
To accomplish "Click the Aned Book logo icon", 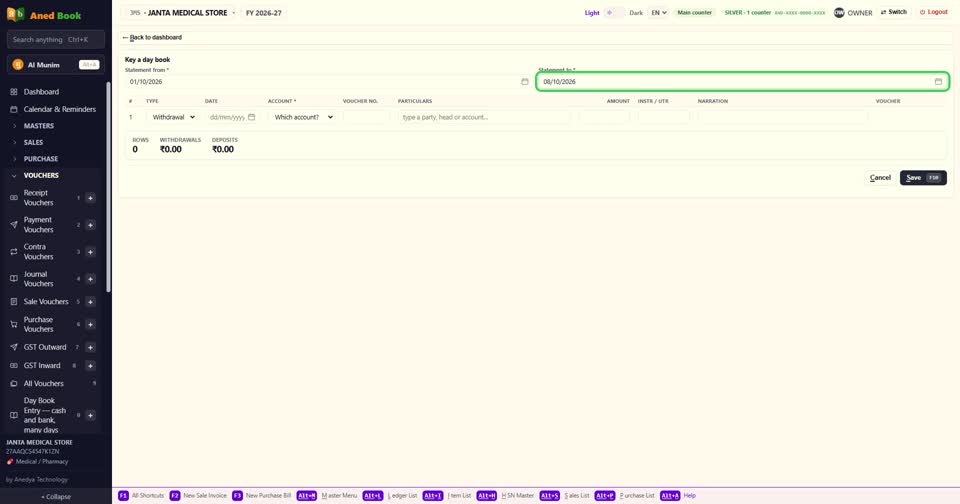I will [15, 14].
